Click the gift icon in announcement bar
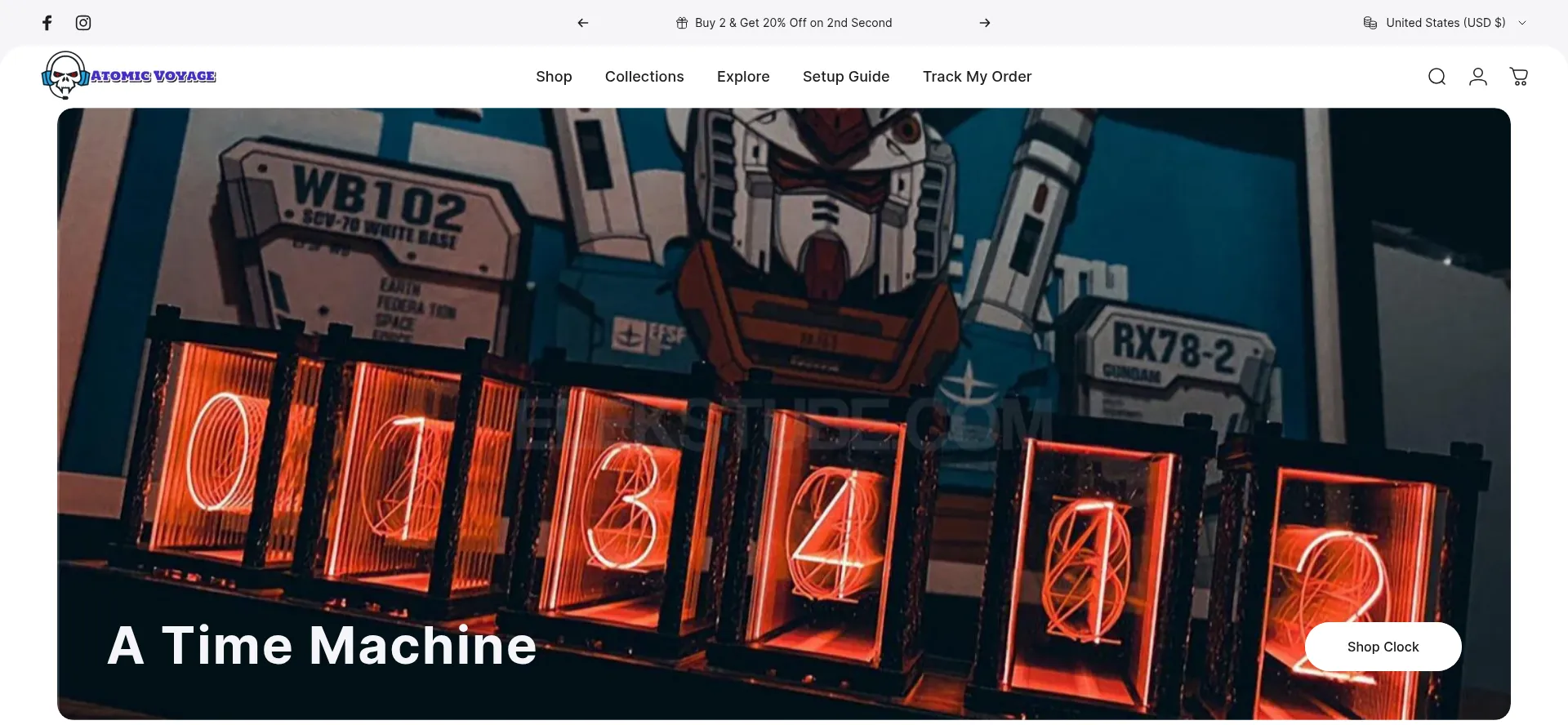This screenshot has width=1568, height=725. 682,23
